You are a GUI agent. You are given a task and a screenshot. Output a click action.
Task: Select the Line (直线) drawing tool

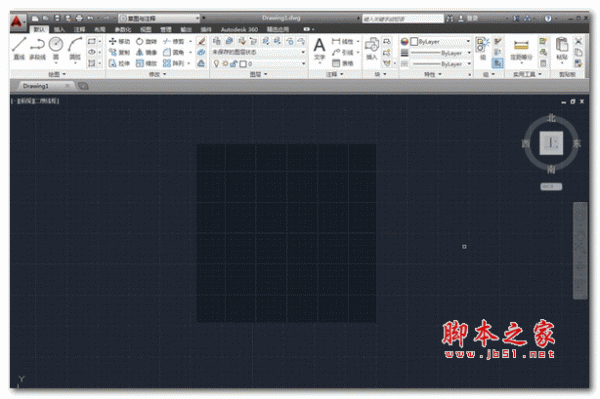(19, 48)
